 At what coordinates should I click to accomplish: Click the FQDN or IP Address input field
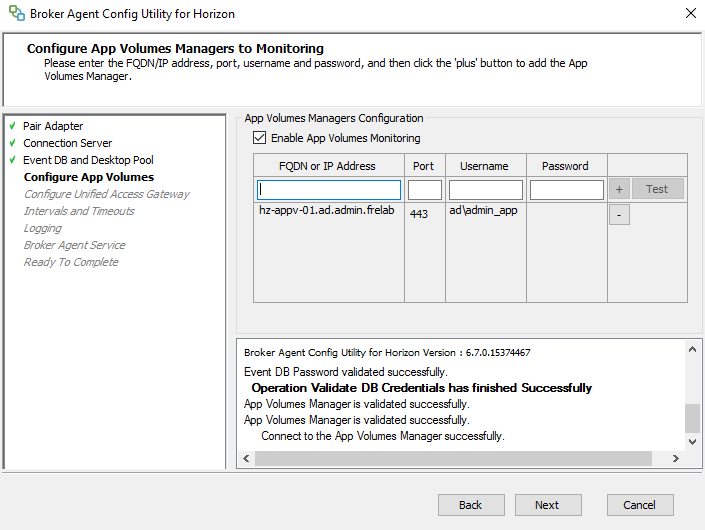point(329,190)
